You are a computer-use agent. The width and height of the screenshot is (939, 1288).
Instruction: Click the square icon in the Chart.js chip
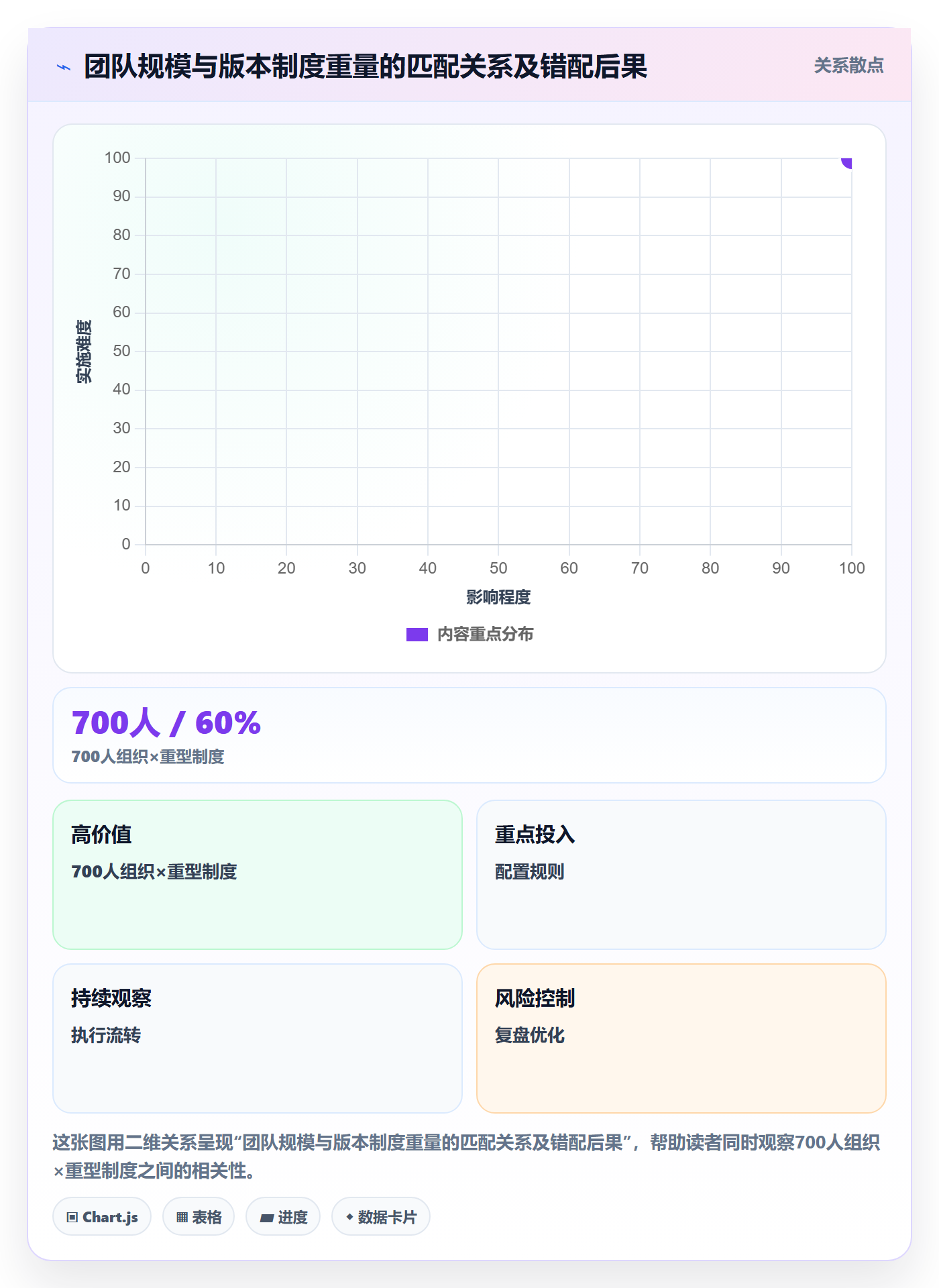tap(72, 1218)
